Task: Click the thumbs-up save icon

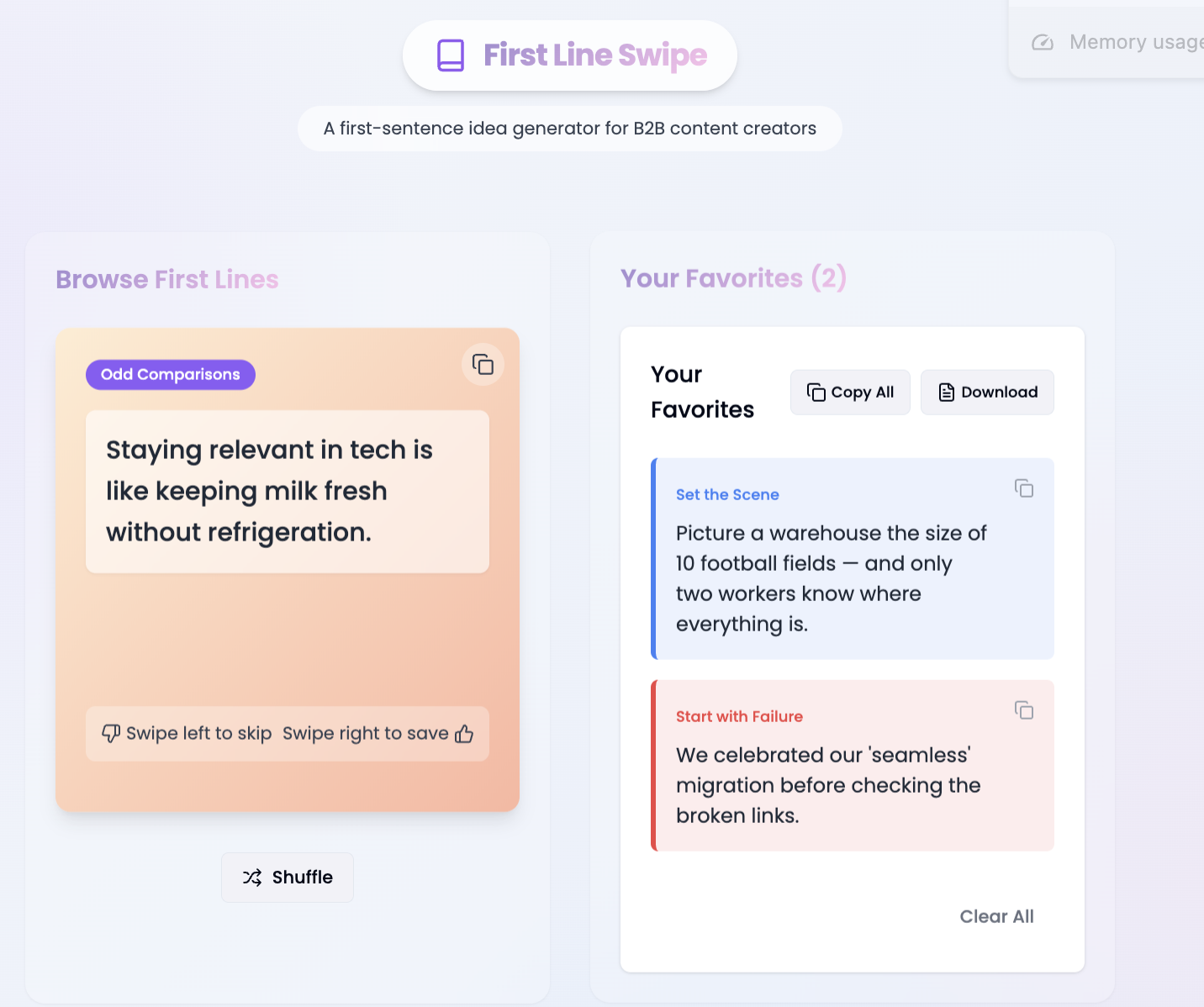Action: click(x=464, y=734)
